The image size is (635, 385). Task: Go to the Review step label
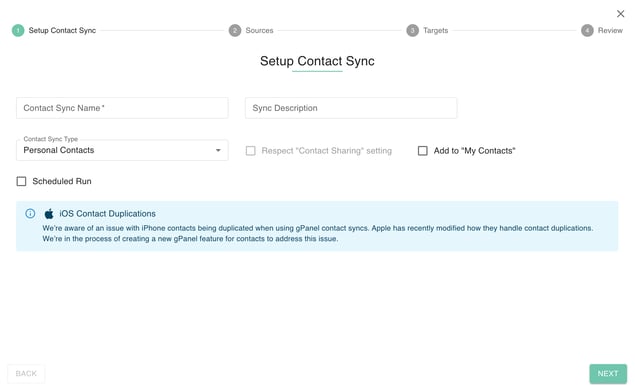pyautogui.click(x=610, y=30)
